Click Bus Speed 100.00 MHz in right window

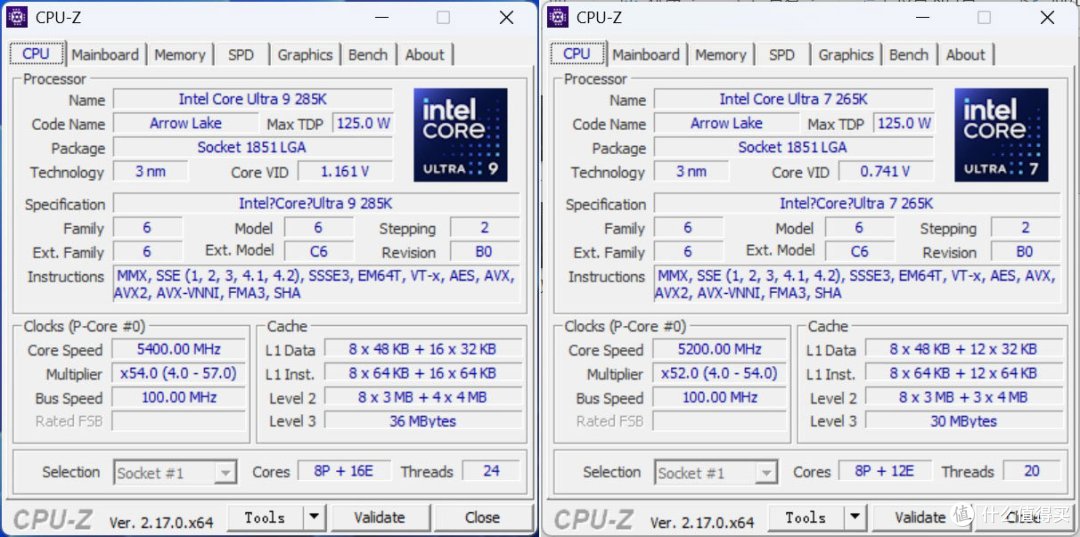720,397
